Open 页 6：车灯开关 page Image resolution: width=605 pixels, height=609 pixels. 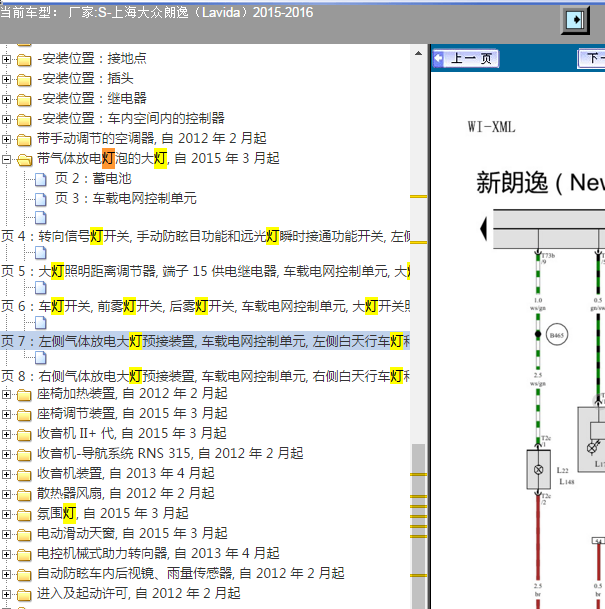(205, 306)
